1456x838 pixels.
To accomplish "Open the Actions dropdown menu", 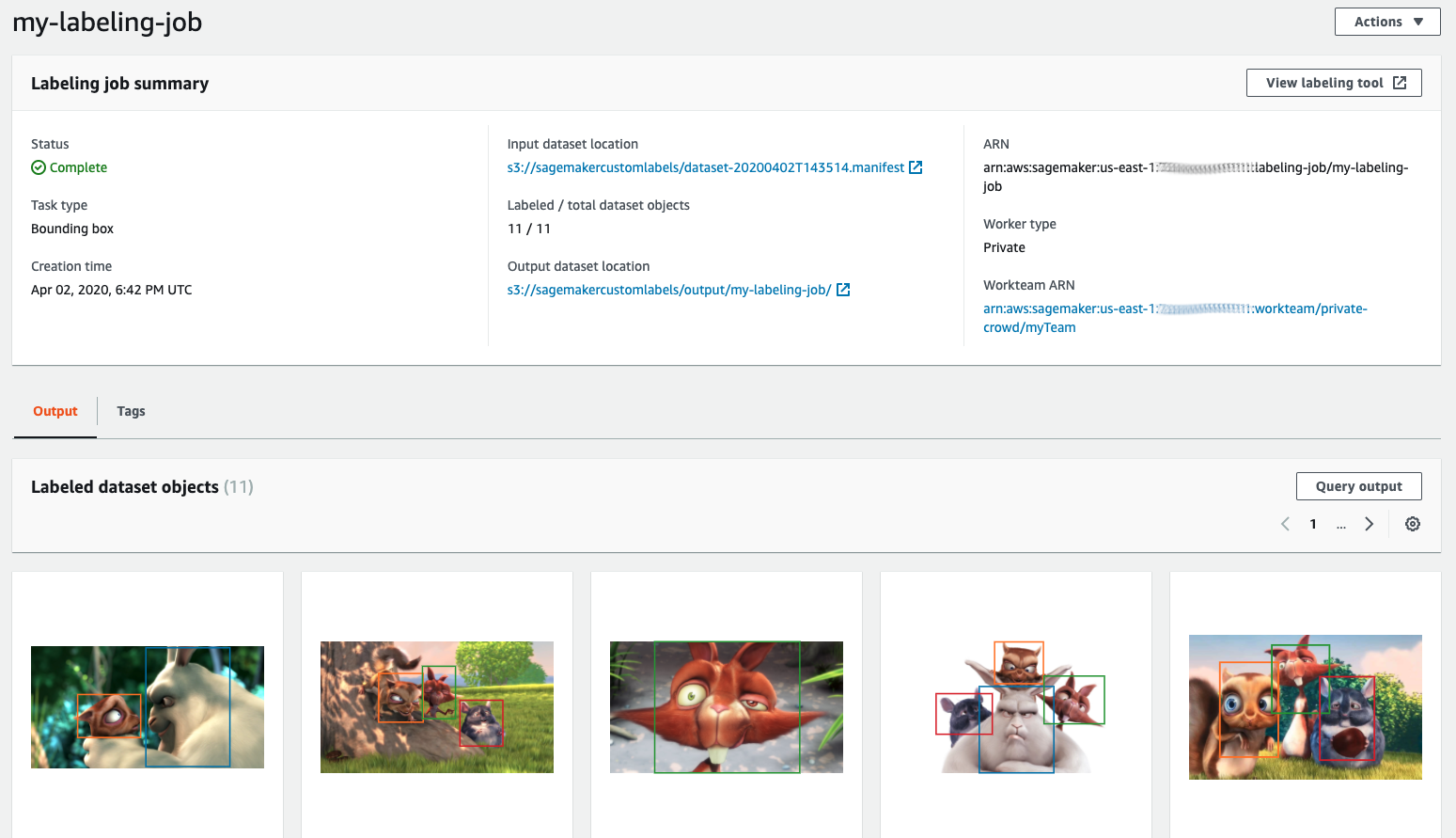I will pyautogui.click(x=1386, y=22).
